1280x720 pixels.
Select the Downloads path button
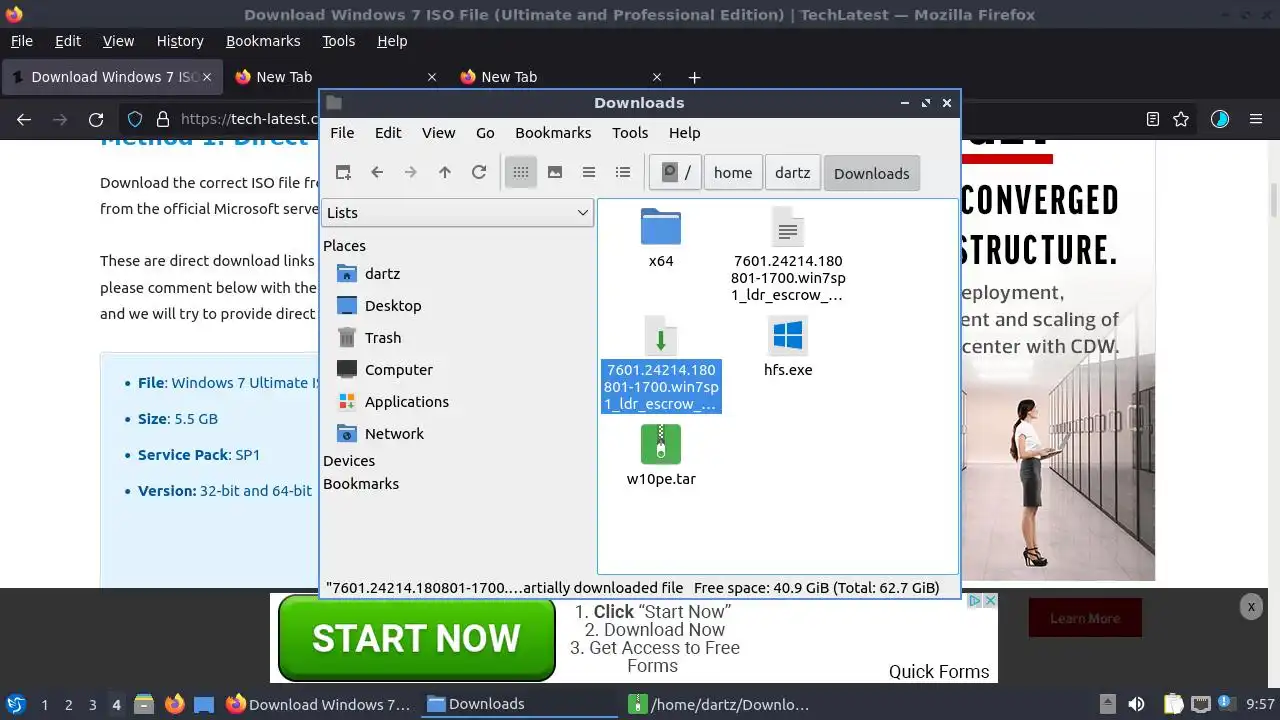871,173
